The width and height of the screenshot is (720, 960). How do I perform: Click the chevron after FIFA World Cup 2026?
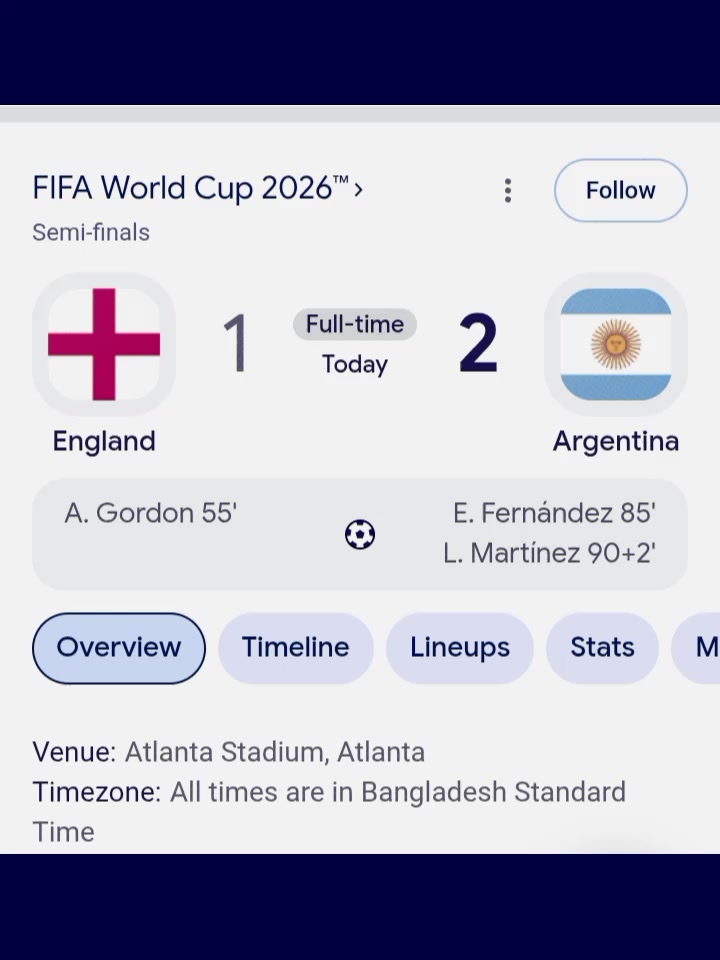[359, 189]
